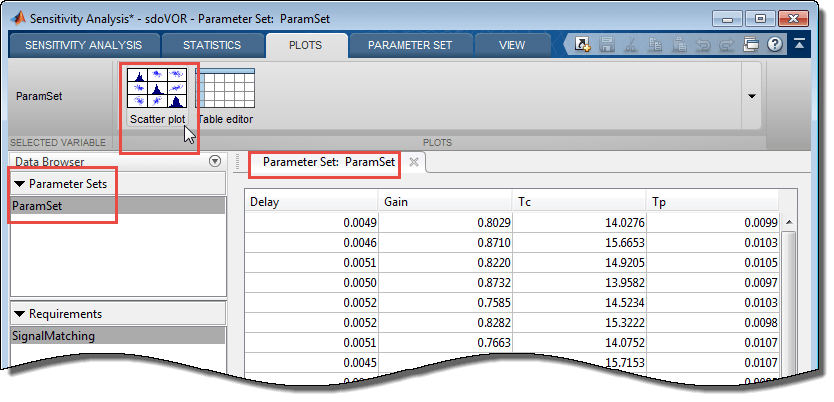Select ParamSet in the Parameter Sets list
The image size is (834, 402).
pyautogui.click(x=118, y=206)
